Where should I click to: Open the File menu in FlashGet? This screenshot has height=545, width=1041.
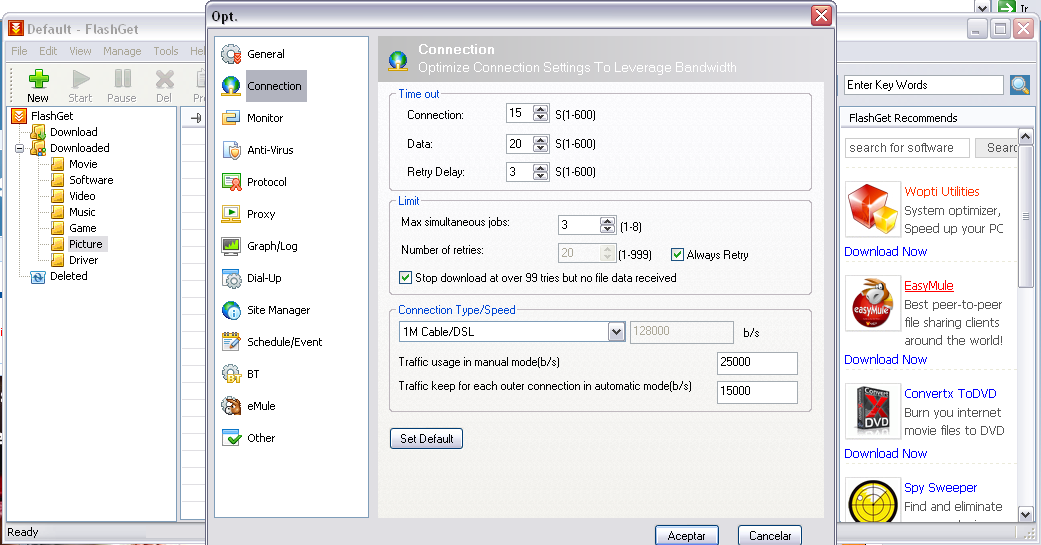pyautogui.click(x=19, y=51)
